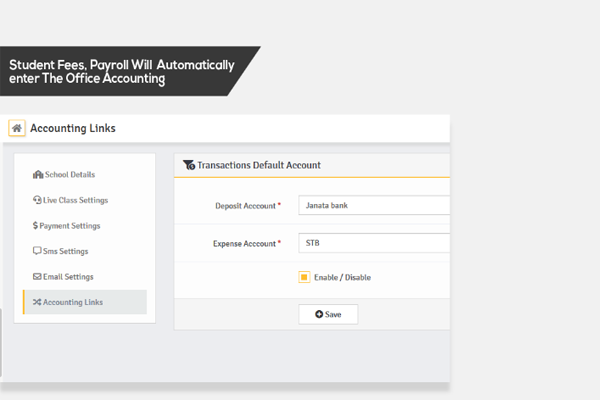Click the home icon beside Accounting Links
This screenshot has width=600, height=400.
point(17,128)
